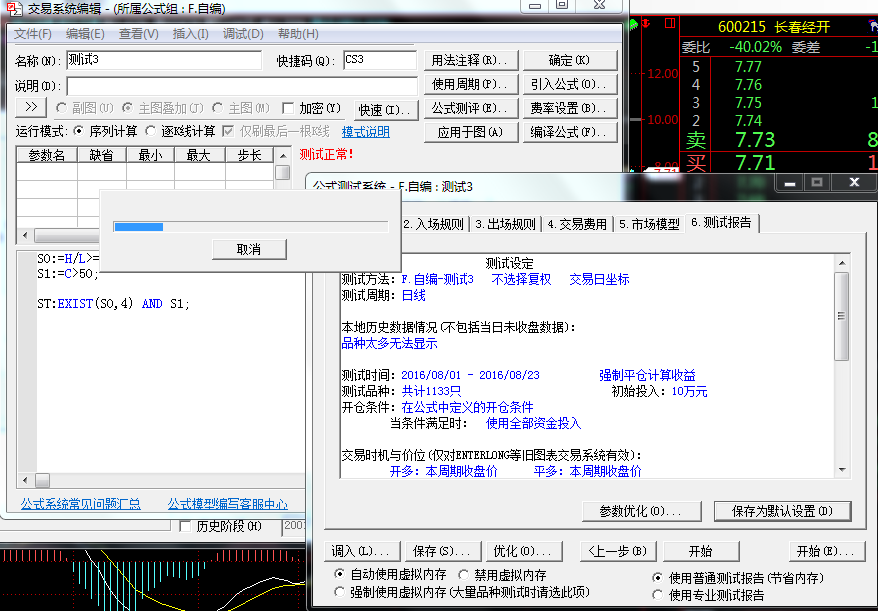This screenshot has height=611, width=878.
Task: Switch to the 3.出场规则 tab
Action: [506, 224]
